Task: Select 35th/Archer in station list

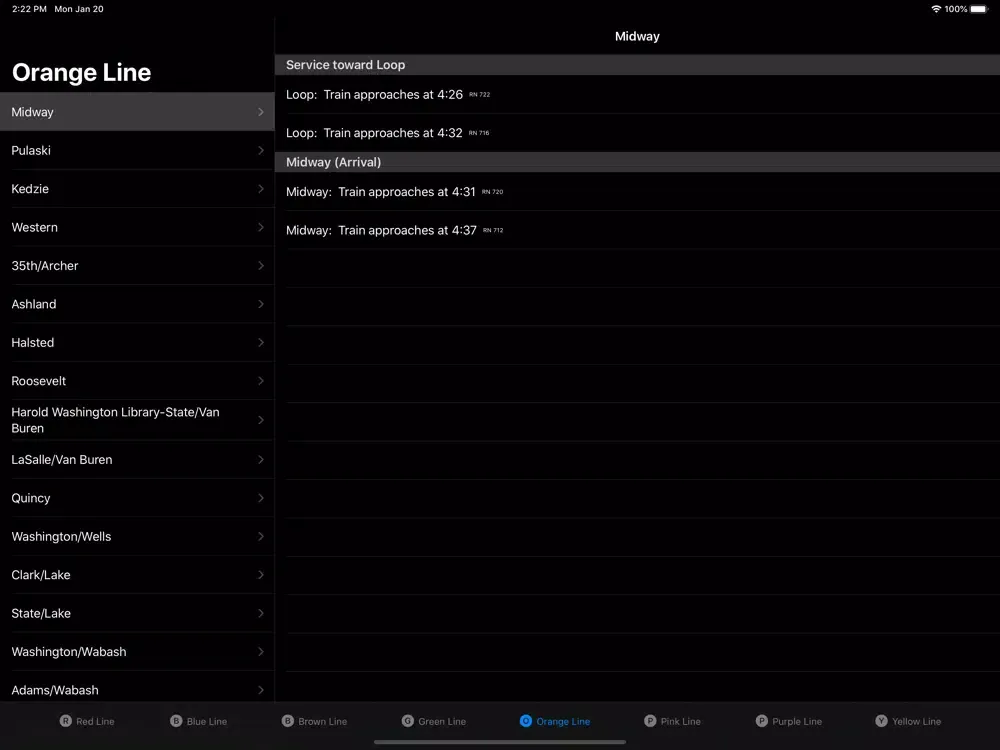Action: click(x=137, y=265)
